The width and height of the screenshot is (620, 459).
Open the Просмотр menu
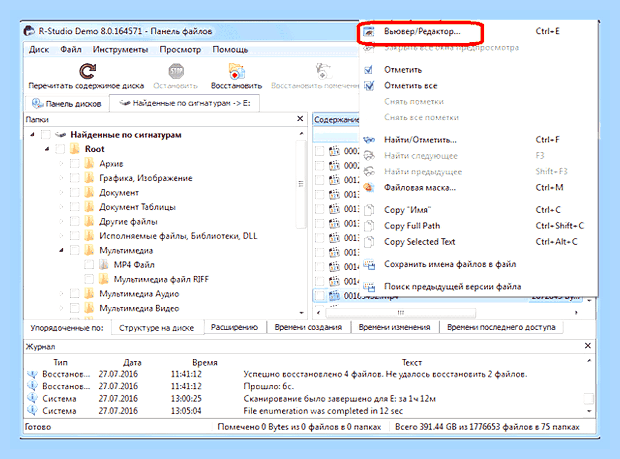(180, 50)
